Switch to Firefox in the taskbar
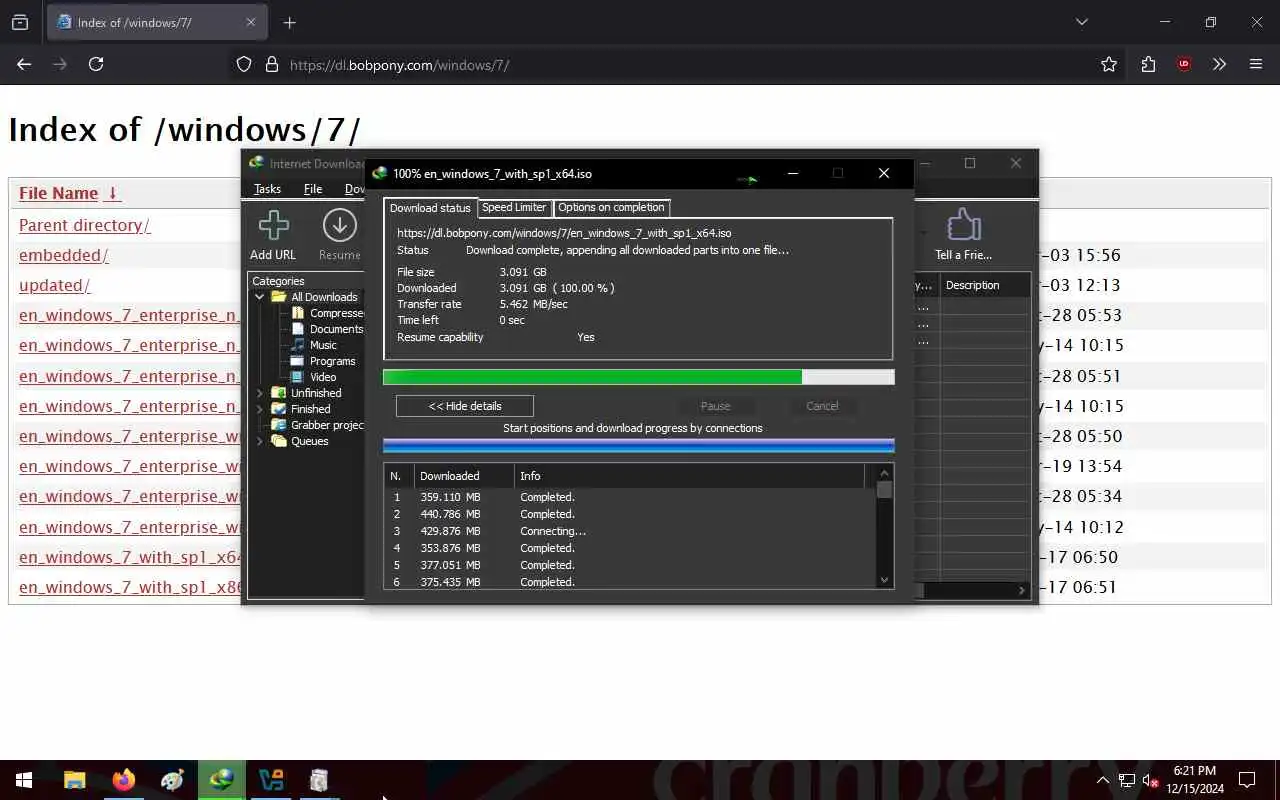The height and width of the screenshot is (800, 1280). click(x=124, y=780)
